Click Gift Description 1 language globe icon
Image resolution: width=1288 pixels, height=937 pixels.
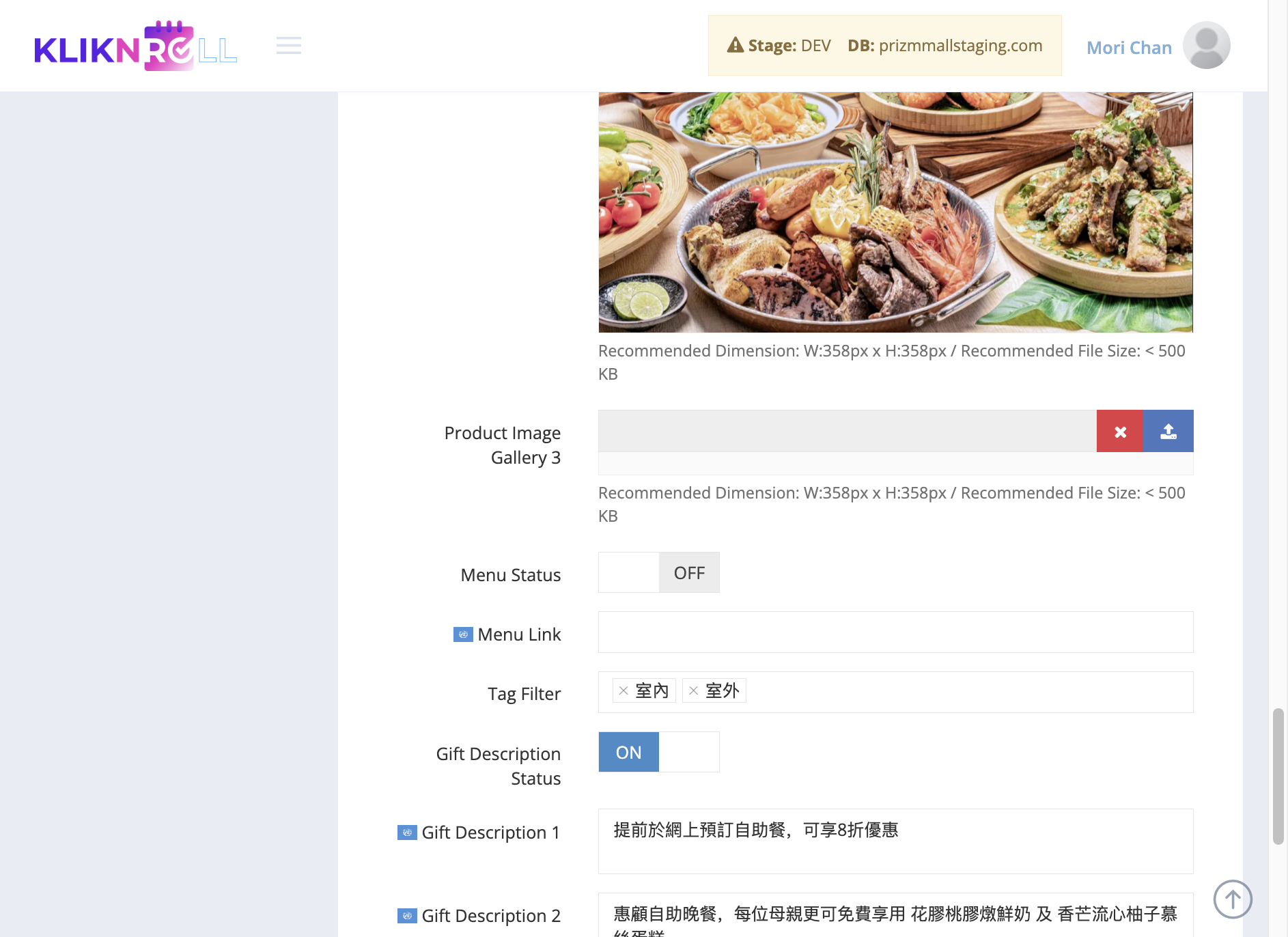(407, 833)
